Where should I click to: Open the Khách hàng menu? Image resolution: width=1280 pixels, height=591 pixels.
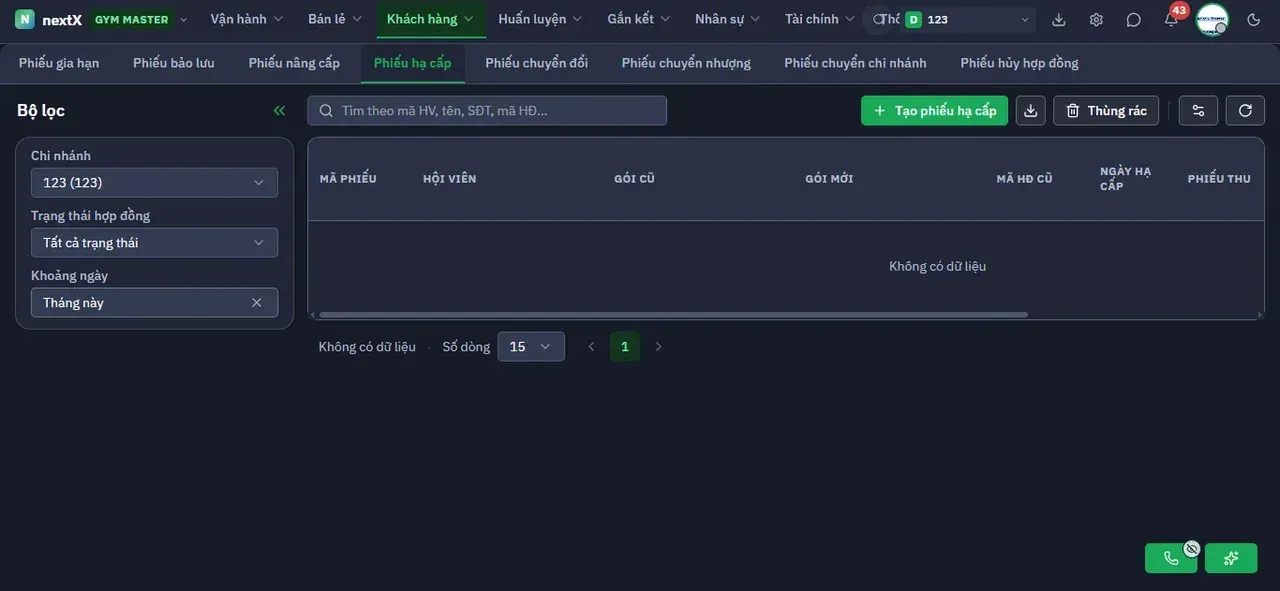(x=431, y=19)
